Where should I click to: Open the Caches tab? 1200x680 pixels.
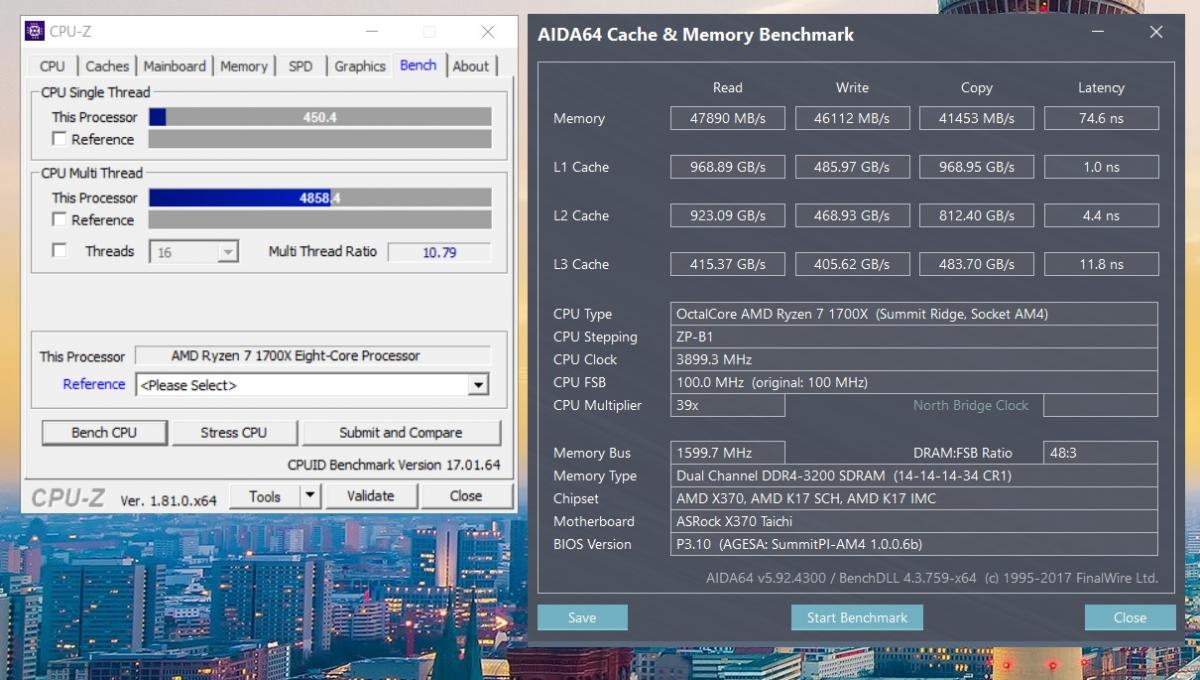(107, 66)
